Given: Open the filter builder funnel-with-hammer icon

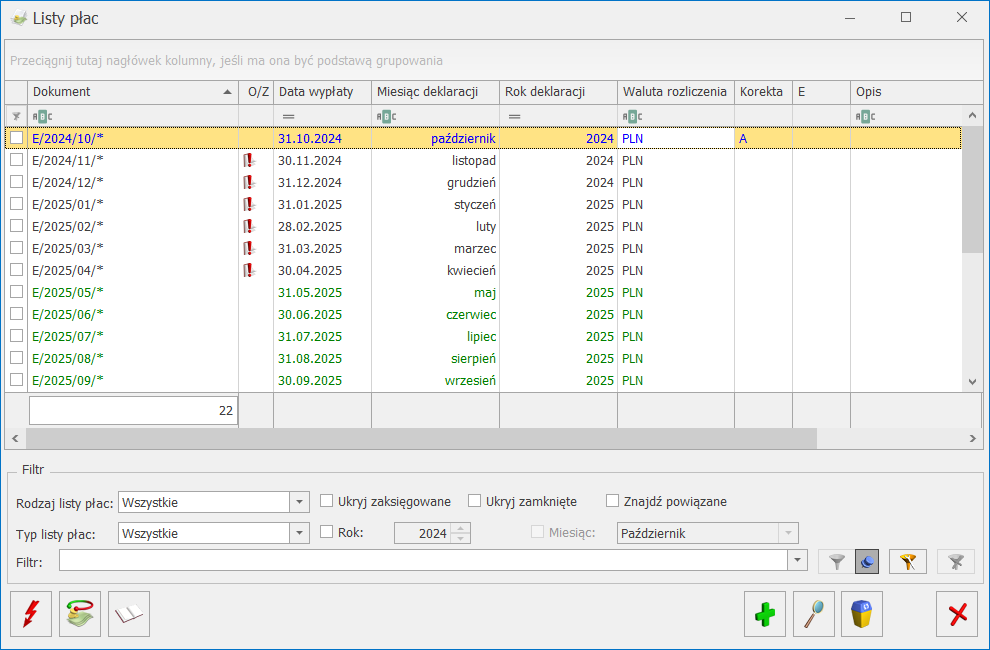Looking at the screenshot, I should tap(908, 562).
